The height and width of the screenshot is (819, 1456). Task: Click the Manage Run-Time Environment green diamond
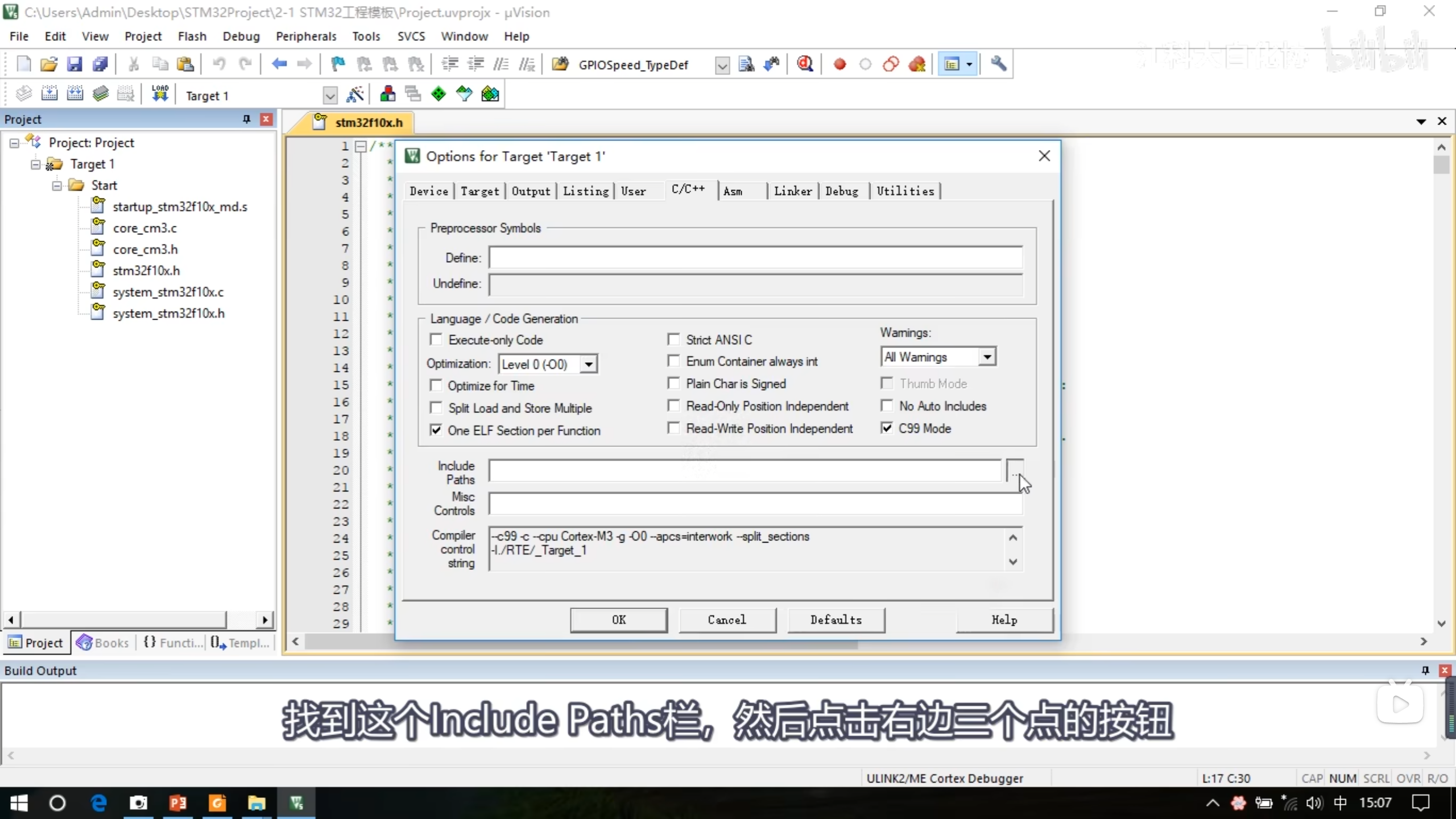[x=438, y=94]
